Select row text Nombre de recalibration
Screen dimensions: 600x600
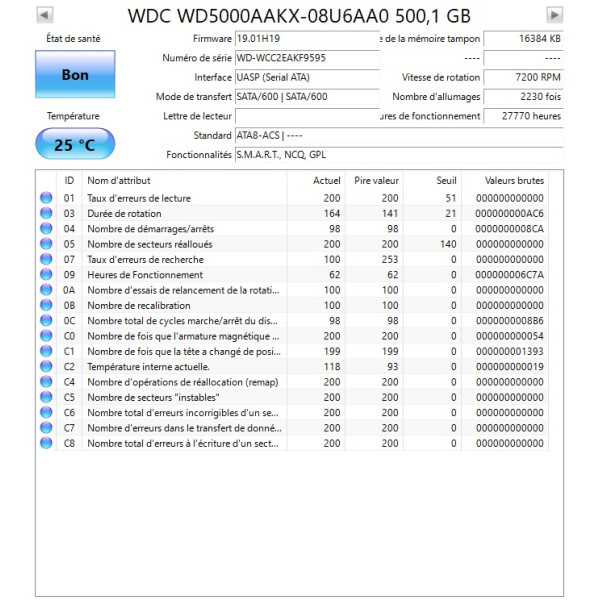[x=139, y=305]
